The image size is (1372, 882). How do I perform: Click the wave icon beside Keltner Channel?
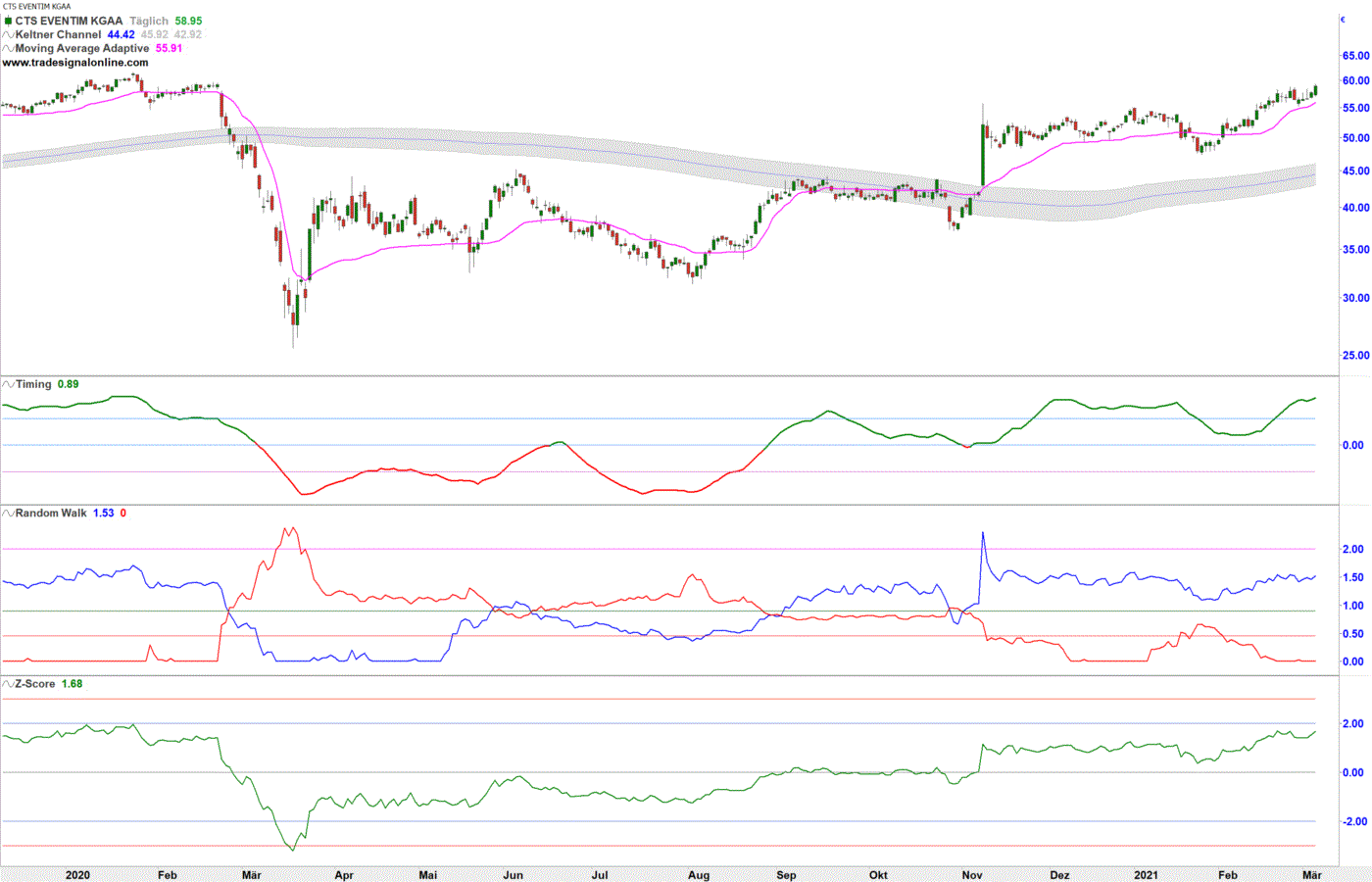pos(8,34)
